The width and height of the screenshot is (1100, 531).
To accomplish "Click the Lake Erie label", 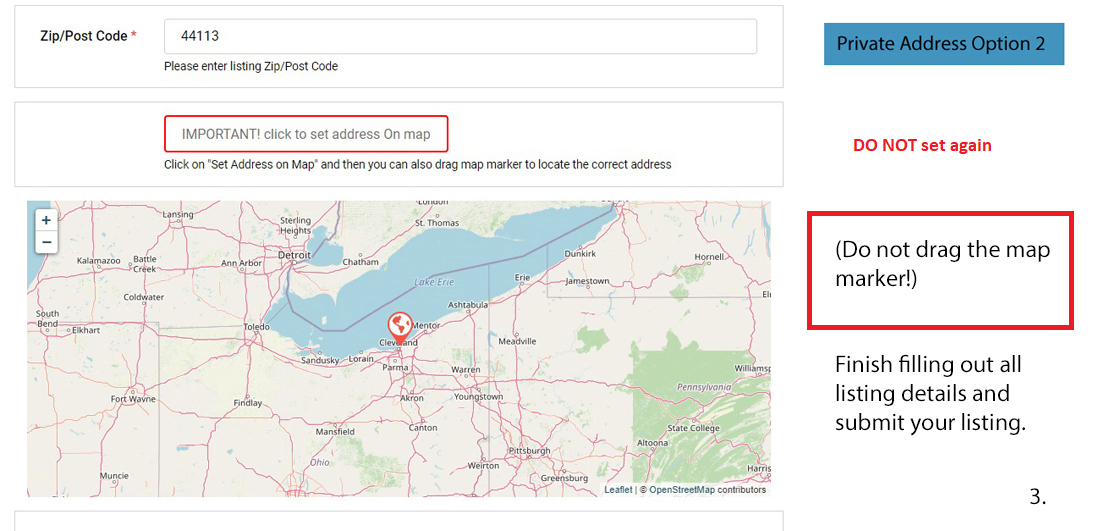I will 434,282.
